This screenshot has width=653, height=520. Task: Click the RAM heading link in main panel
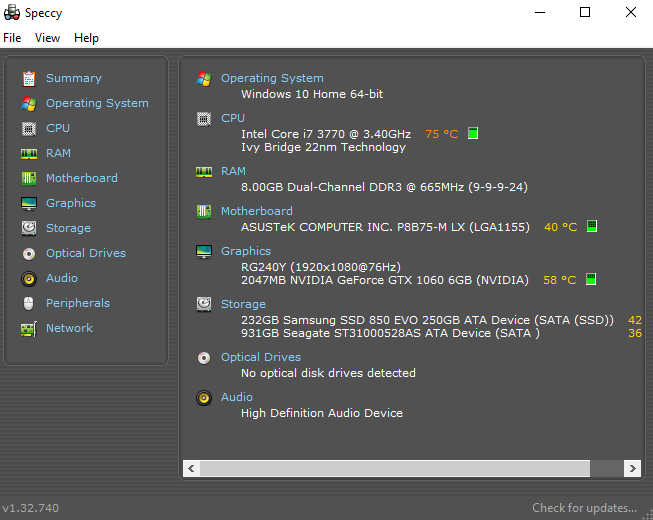[x=233, y=171]
